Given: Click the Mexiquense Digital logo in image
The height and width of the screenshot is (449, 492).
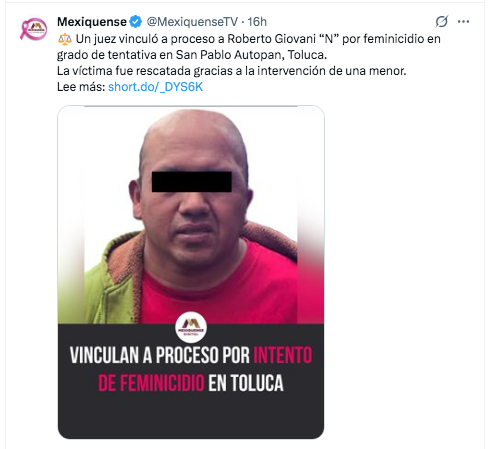Looking at the screenshot, I should (x=191, y=327).
